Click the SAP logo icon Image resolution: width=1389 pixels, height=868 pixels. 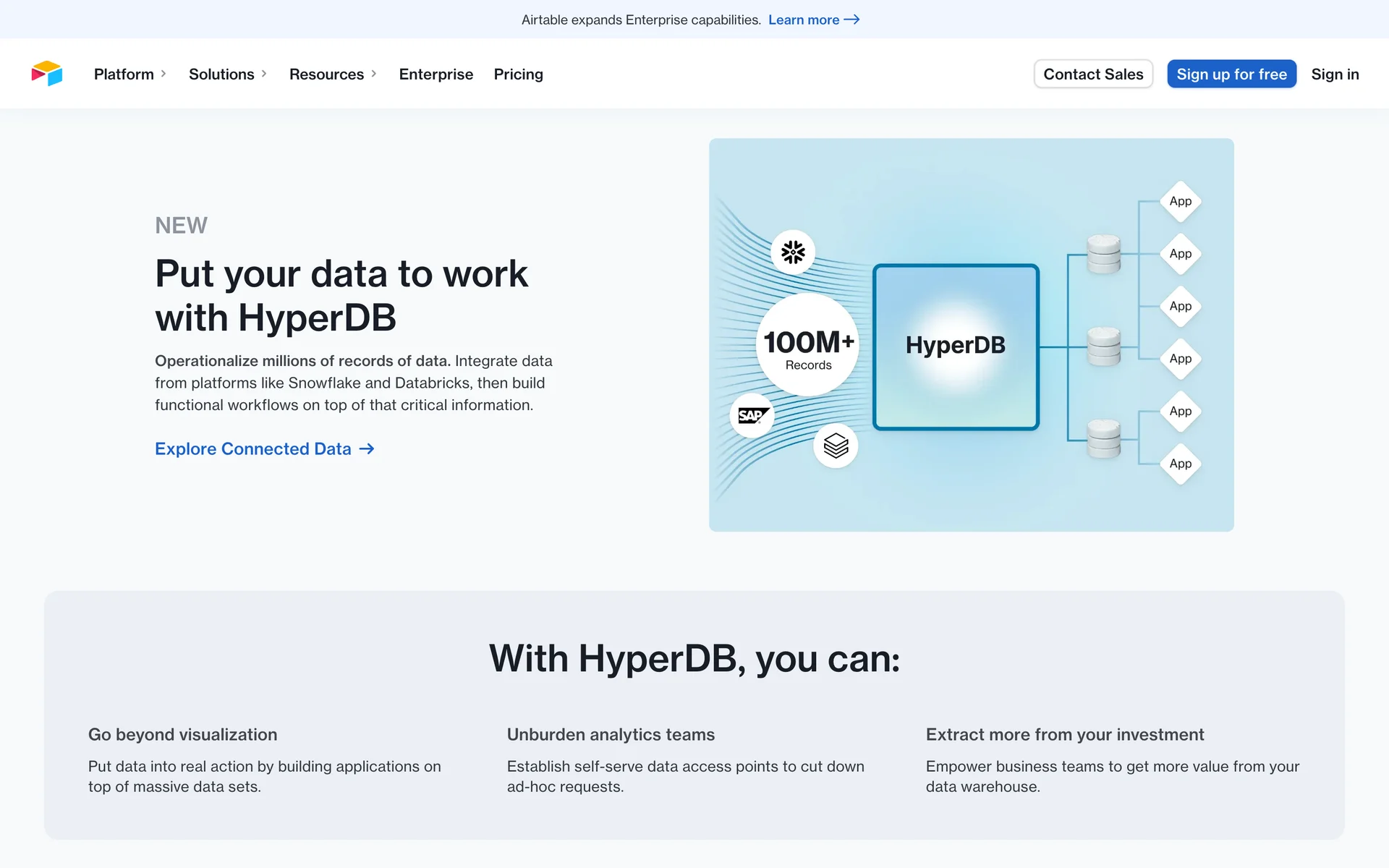pyautogui.click(x=752, y=415)
